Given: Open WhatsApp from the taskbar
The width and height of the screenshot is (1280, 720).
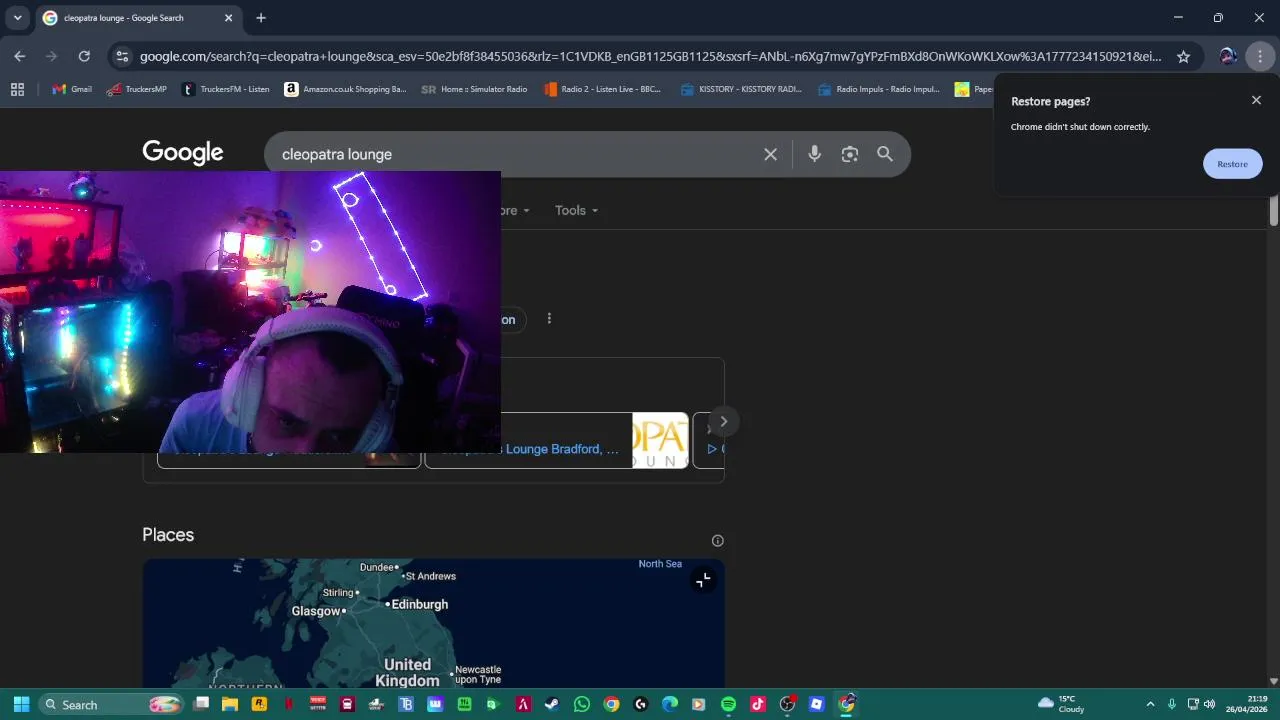Looking at the screenshot, I should coord(582,704).
